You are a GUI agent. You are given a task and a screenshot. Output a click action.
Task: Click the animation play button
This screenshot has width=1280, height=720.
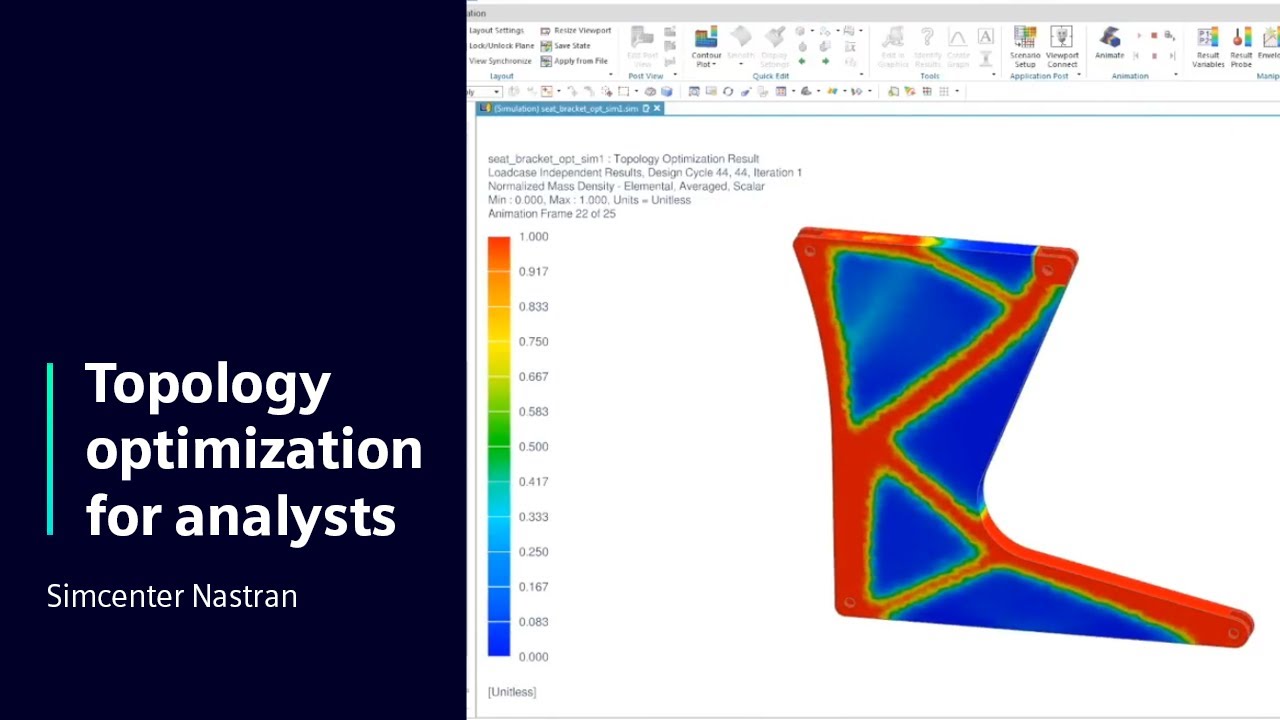tap(1139, 35)
